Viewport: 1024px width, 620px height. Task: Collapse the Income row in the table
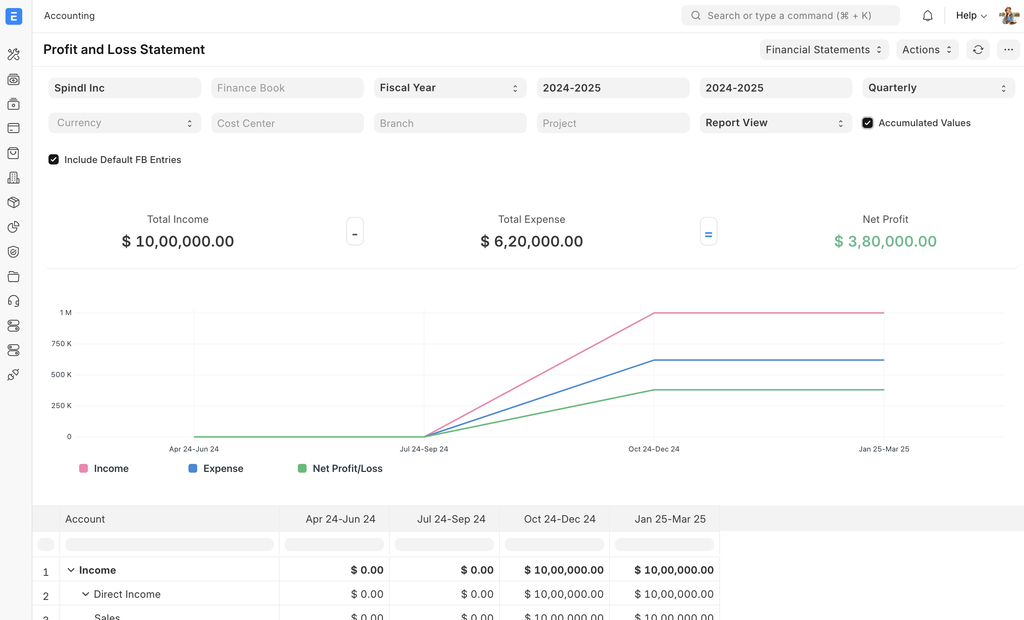tap(70, 569)
